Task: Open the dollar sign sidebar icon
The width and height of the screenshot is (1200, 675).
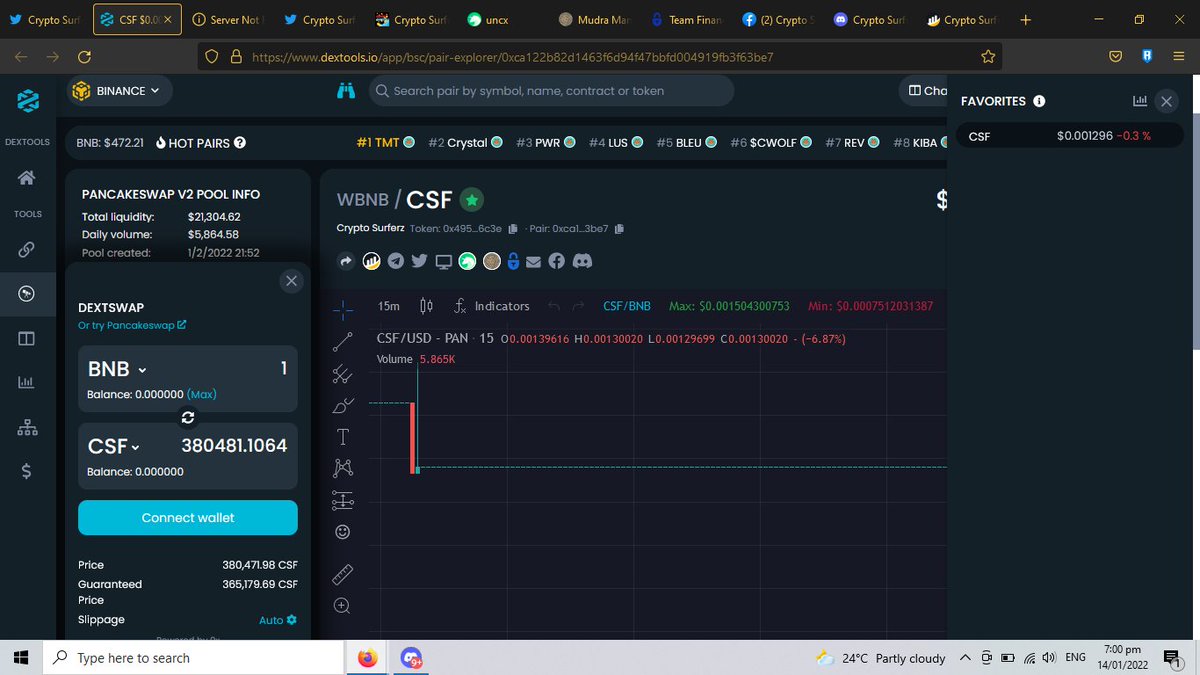Action: (x=27, y=472)
